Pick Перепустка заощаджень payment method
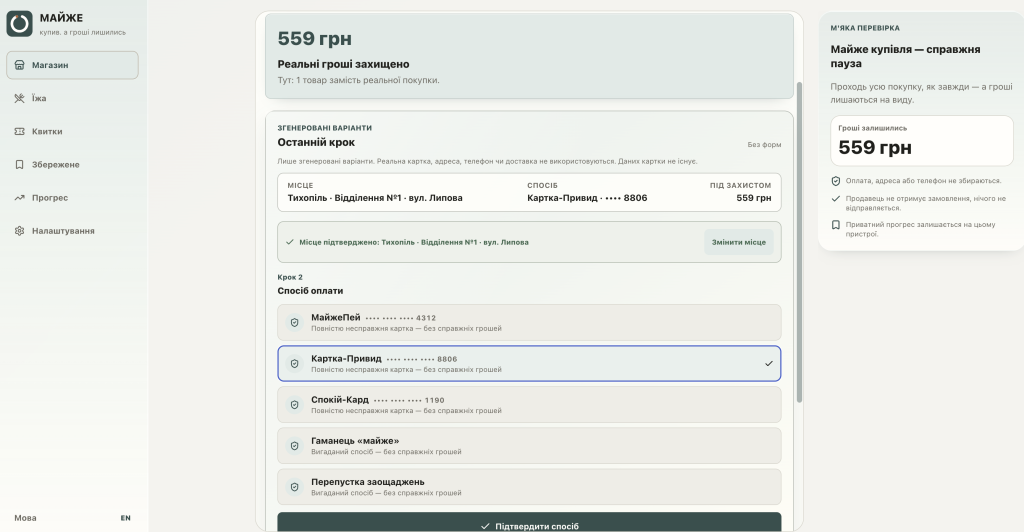1024x532 pixels. tap(529, 487)
